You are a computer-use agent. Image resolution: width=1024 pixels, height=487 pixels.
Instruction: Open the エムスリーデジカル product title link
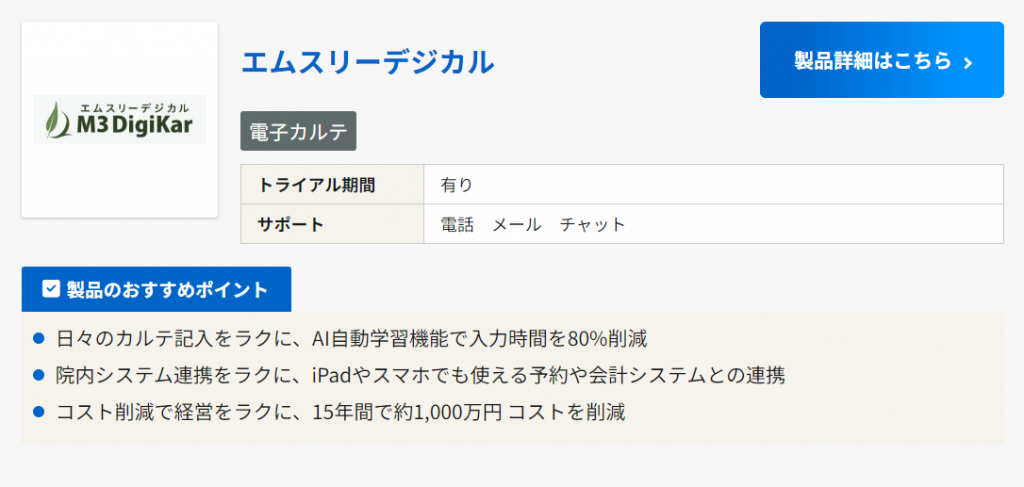(x=367, y=62)
